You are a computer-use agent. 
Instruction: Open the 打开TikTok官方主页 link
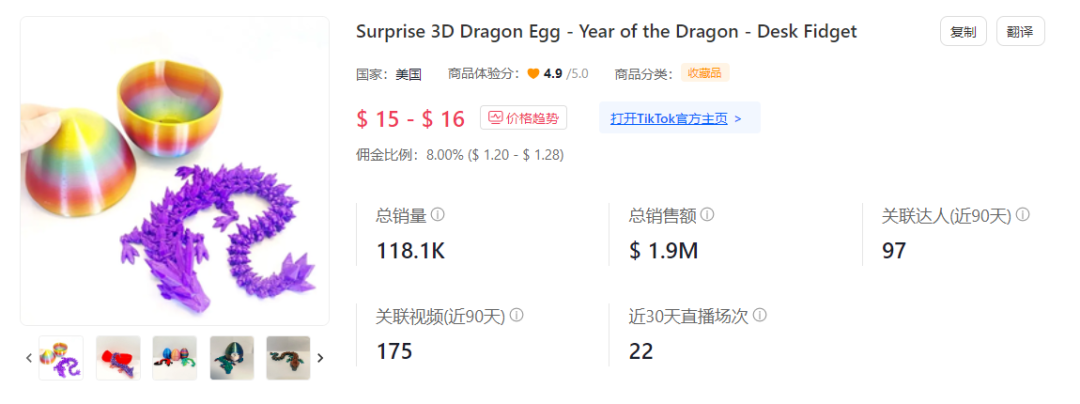coord(678,118)
